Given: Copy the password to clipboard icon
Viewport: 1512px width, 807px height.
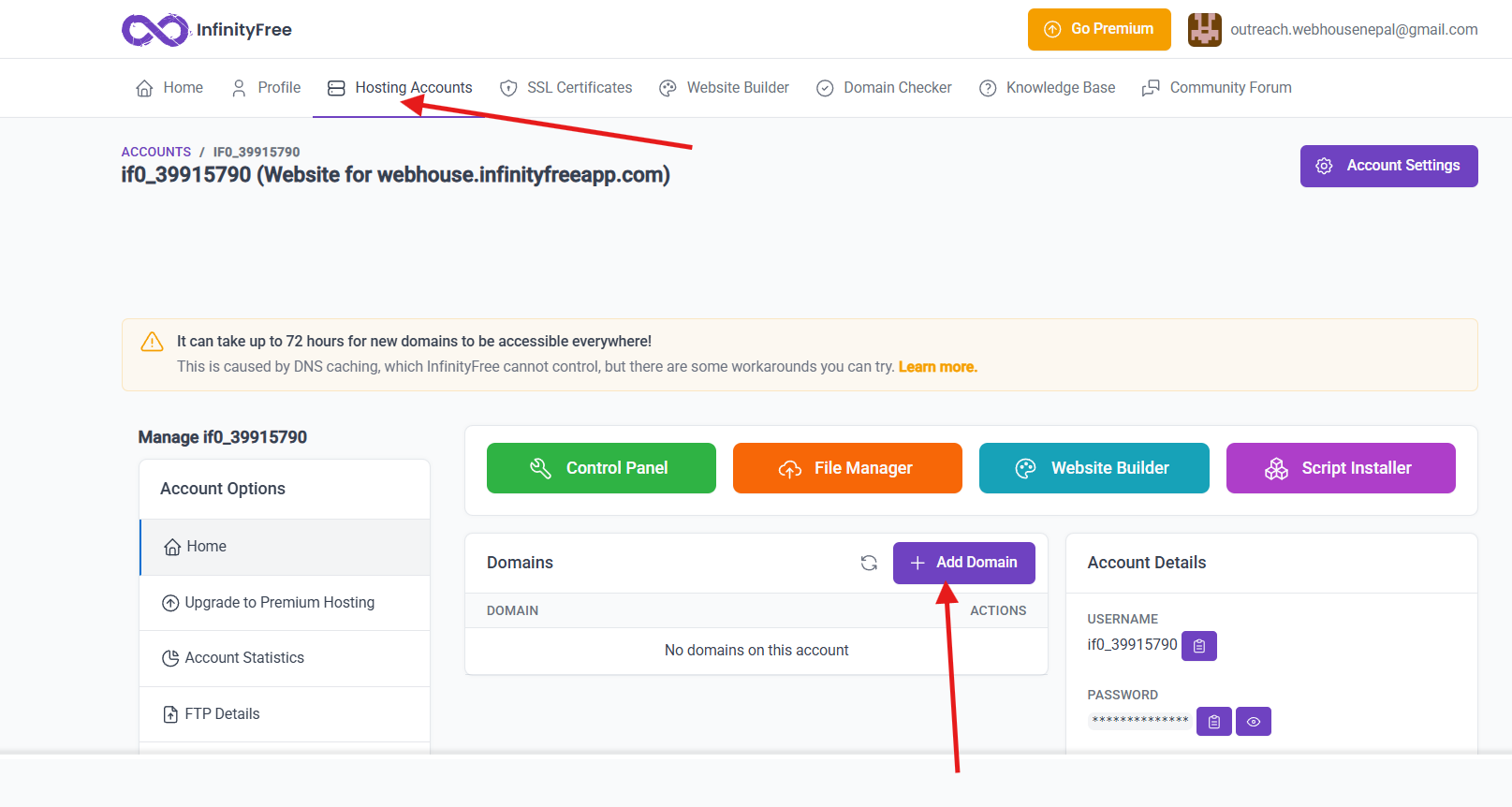Looking at the screenshot, I should [1214, 722].
